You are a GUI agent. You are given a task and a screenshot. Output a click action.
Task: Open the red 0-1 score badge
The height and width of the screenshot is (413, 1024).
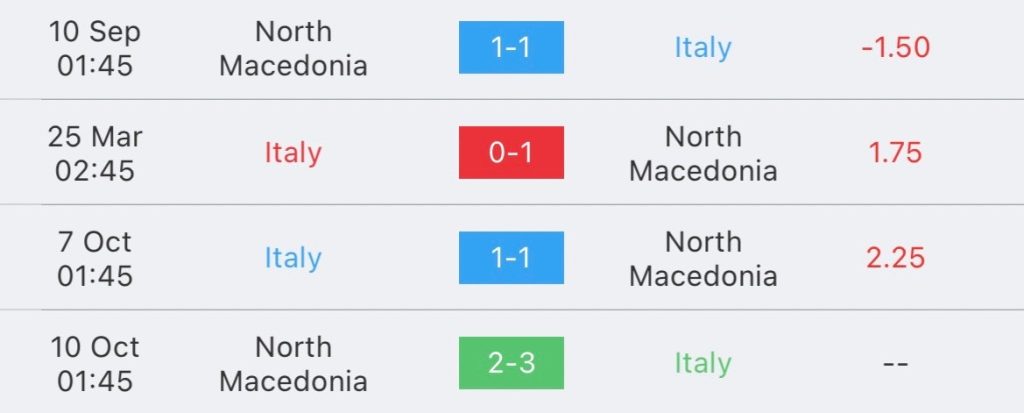click(511, 152)
